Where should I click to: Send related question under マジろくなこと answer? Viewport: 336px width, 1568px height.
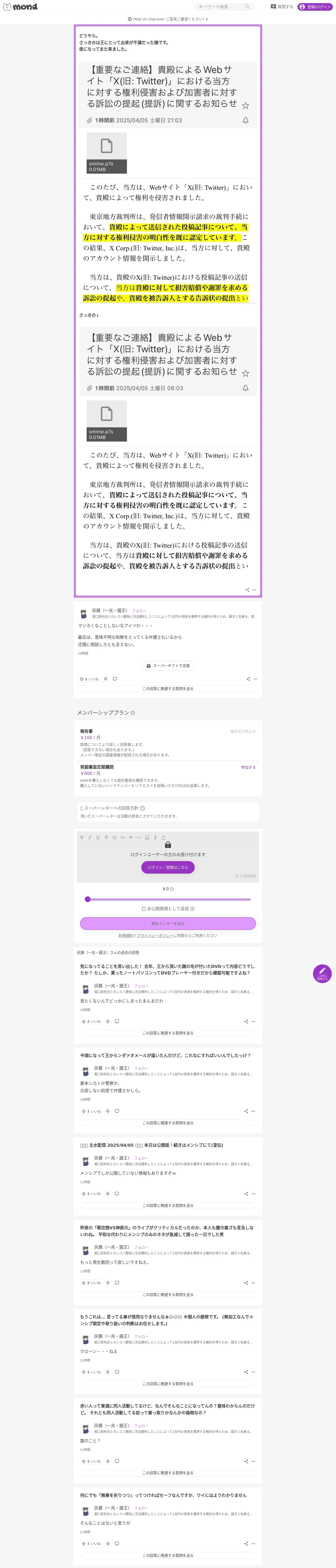tap(168, 688)
